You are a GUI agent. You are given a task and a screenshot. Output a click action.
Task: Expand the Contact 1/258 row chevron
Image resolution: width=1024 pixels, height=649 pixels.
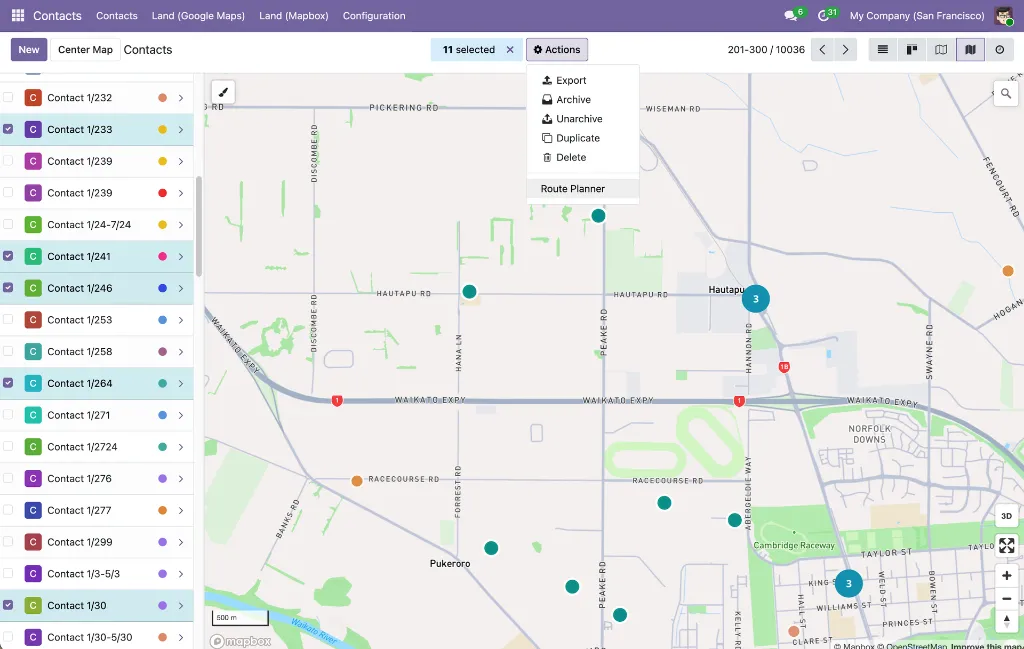[x=181, y=352]
